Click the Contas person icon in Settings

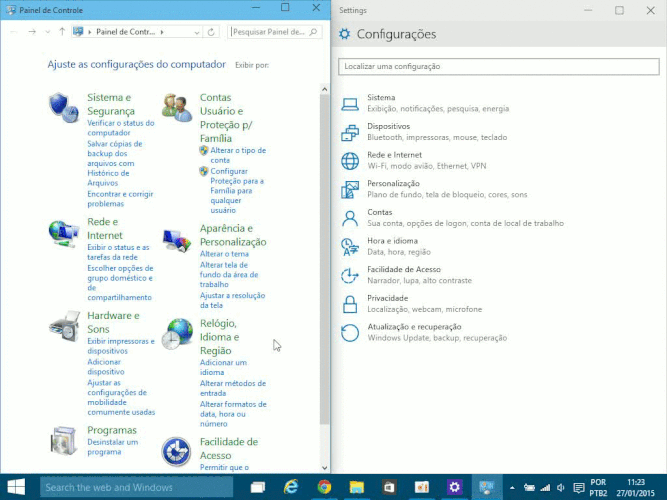coord(350,218)
